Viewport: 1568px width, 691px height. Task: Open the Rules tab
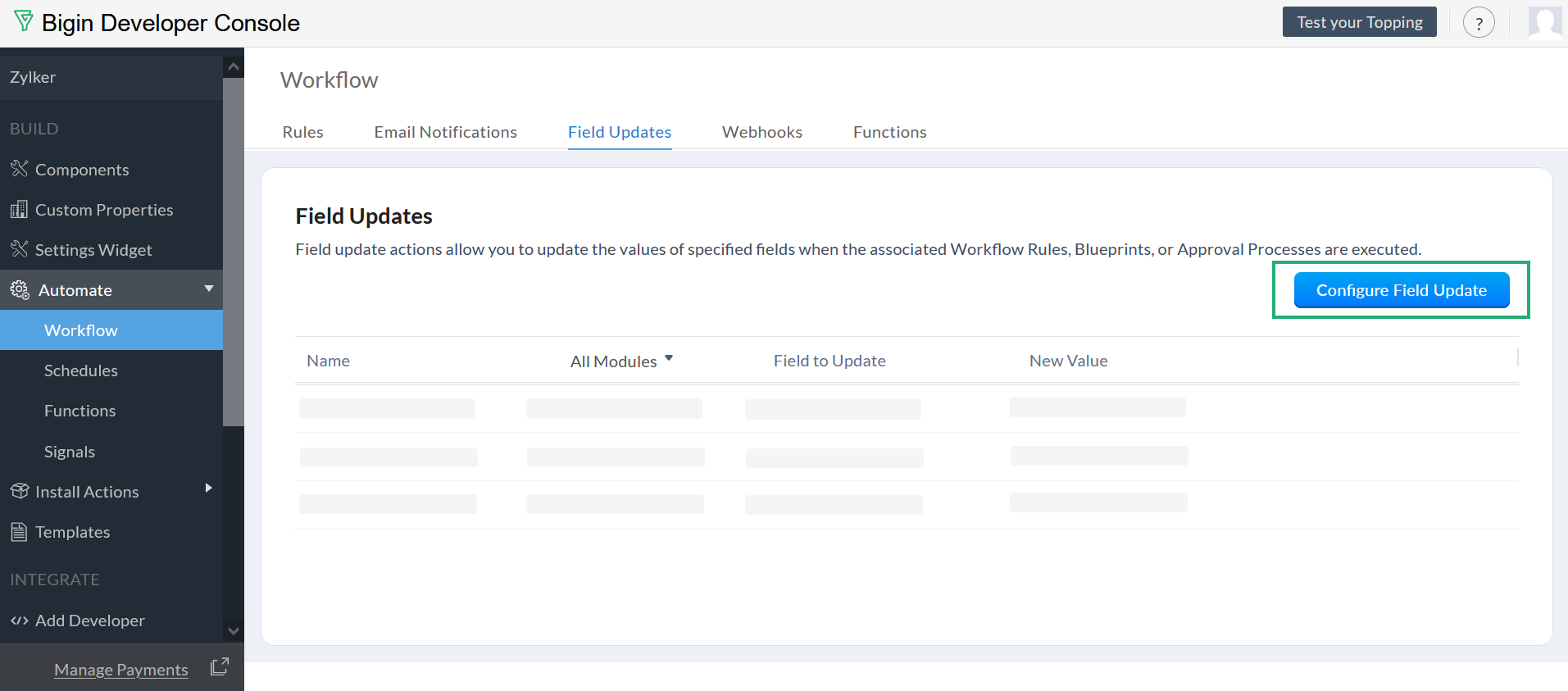[x=302, y=132]
